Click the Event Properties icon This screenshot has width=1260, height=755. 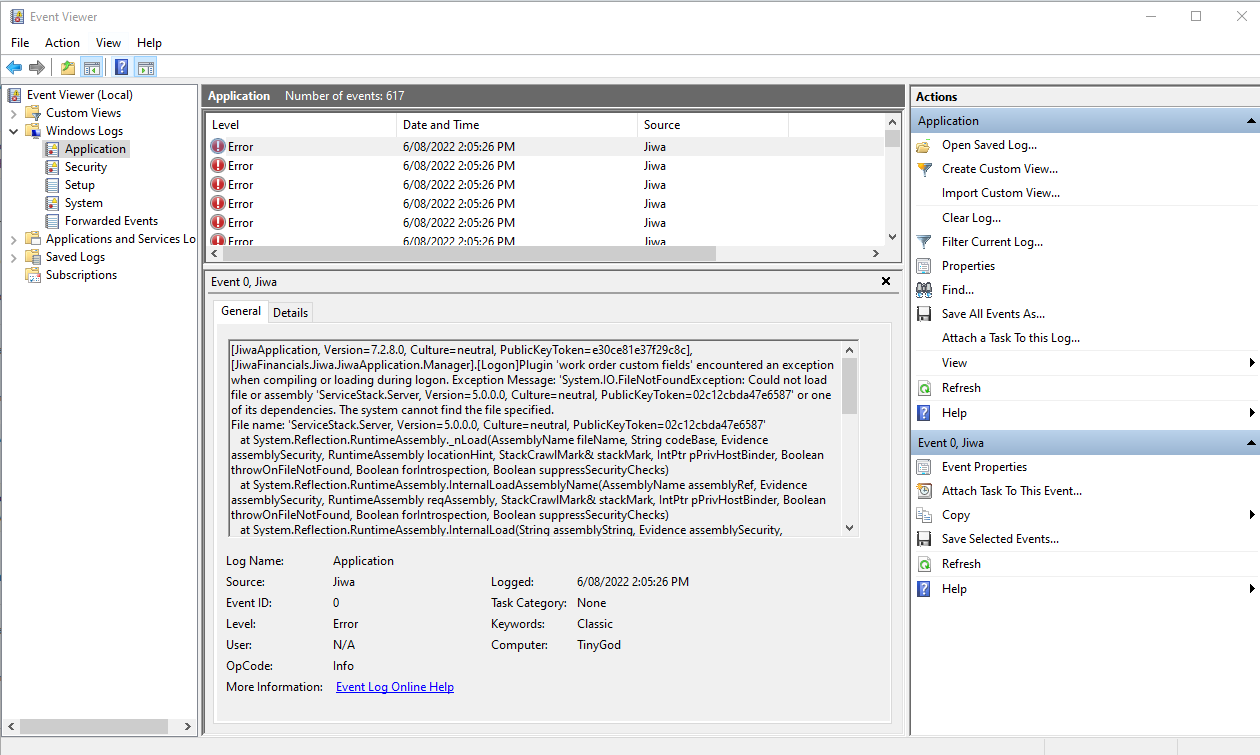point(924,467)
